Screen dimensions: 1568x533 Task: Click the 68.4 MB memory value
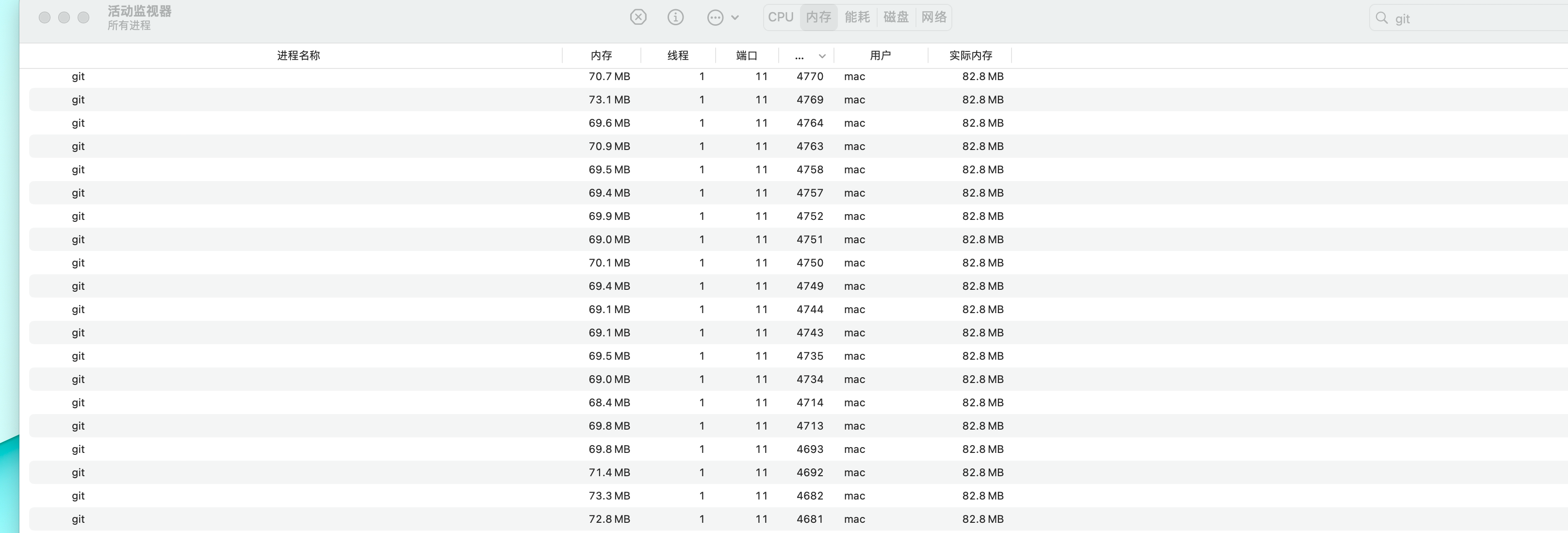pyautogui.click(x=609, y=402)
